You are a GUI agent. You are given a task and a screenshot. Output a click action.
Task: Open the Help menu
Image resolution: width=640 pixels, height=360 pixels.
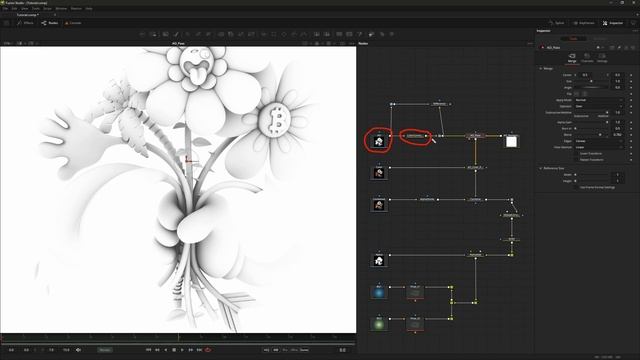[x=89, y=8]
